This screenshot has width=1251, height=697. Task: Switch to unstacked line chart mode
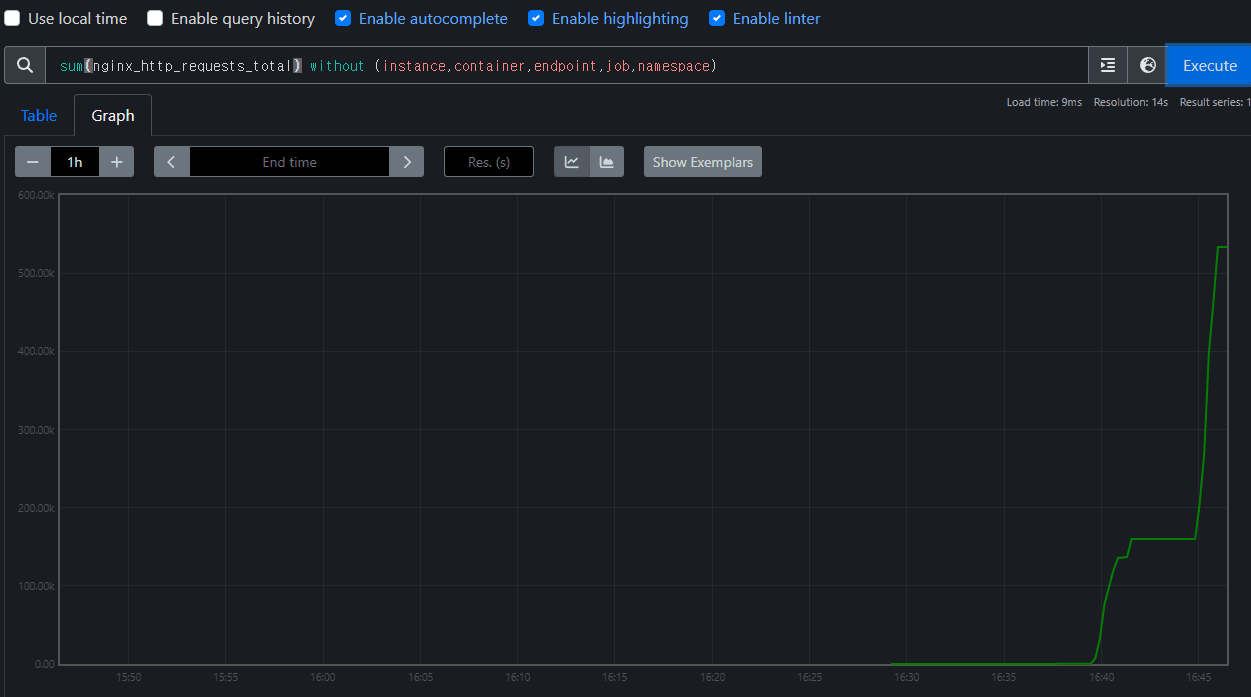pyautogui.click(x=572, y=162)
